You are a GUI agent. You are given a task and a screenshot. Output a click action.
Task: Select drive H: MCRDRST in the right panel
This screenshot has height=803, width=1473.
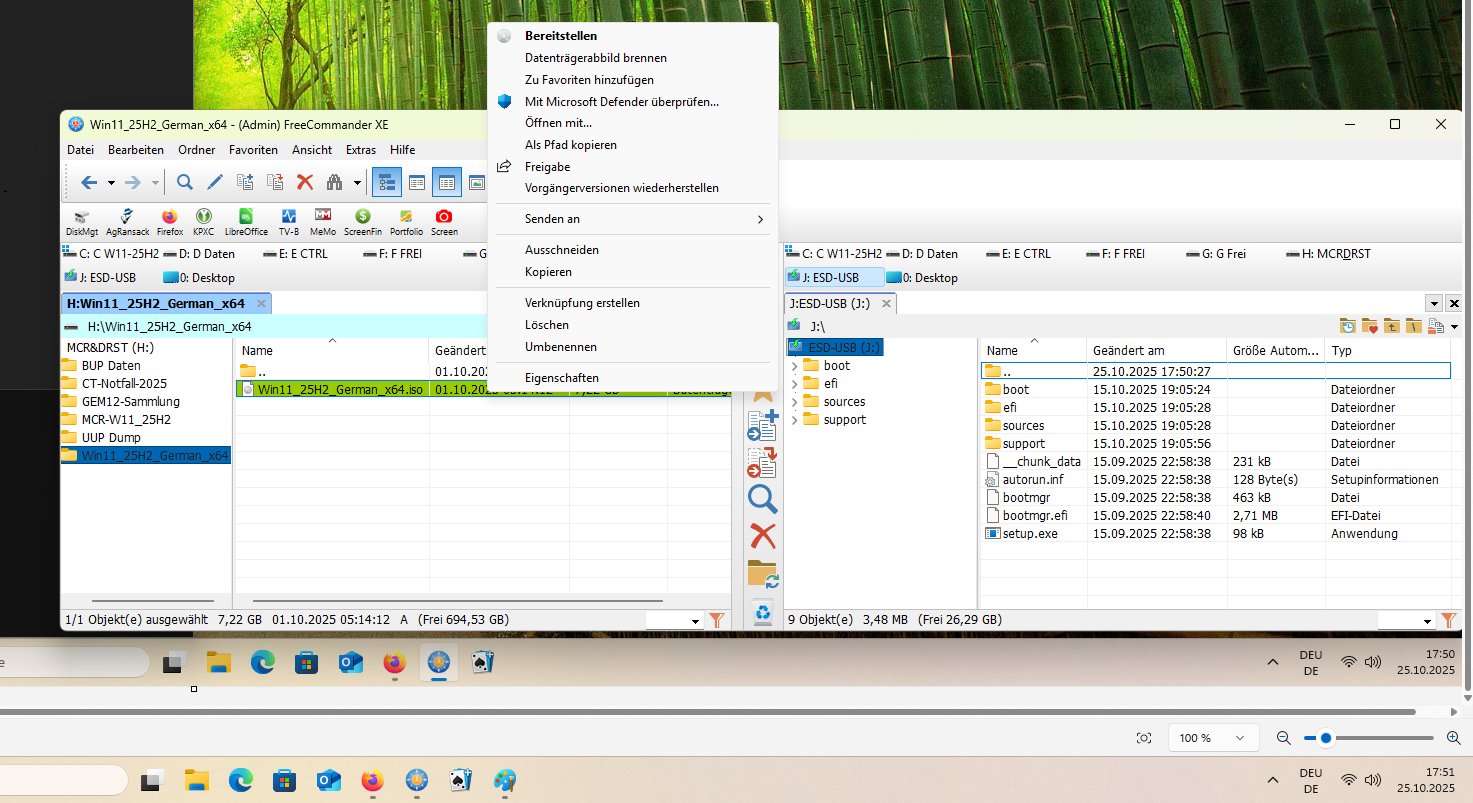(1329, 254)
